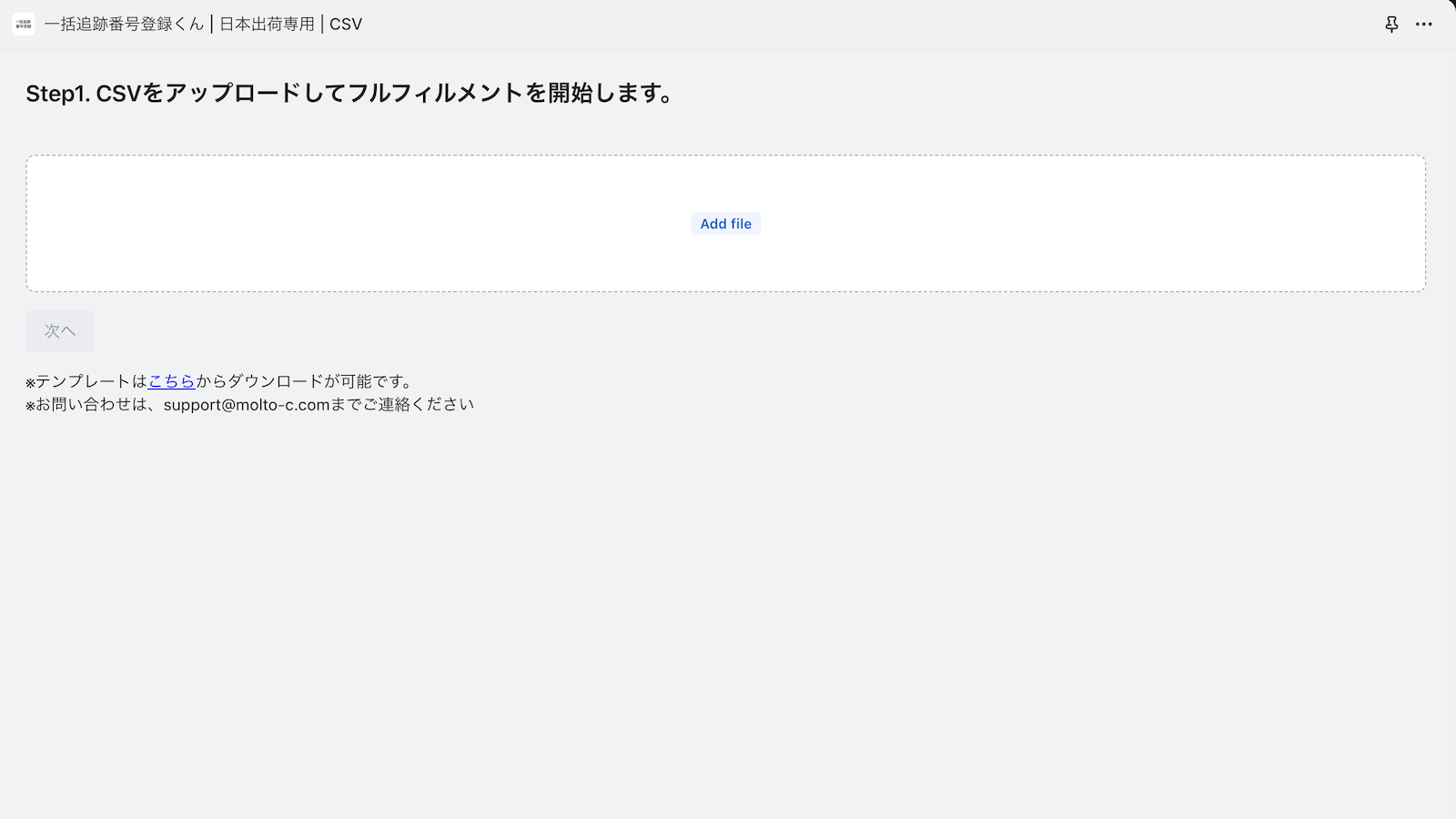Click the header bar of the app
Screen dimensions: 1456x819
tap(728, 24)
